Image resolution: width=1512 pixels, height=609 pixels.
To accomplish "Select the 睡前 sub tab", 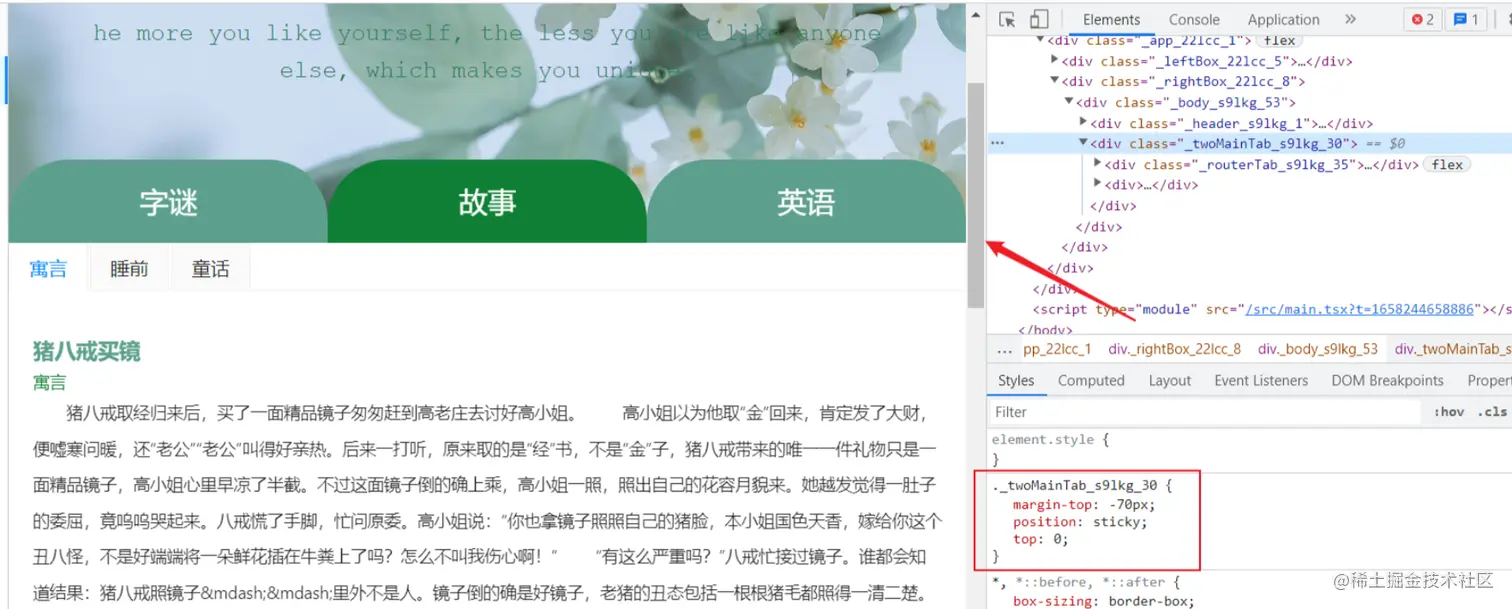I will (x=129, y=269).
